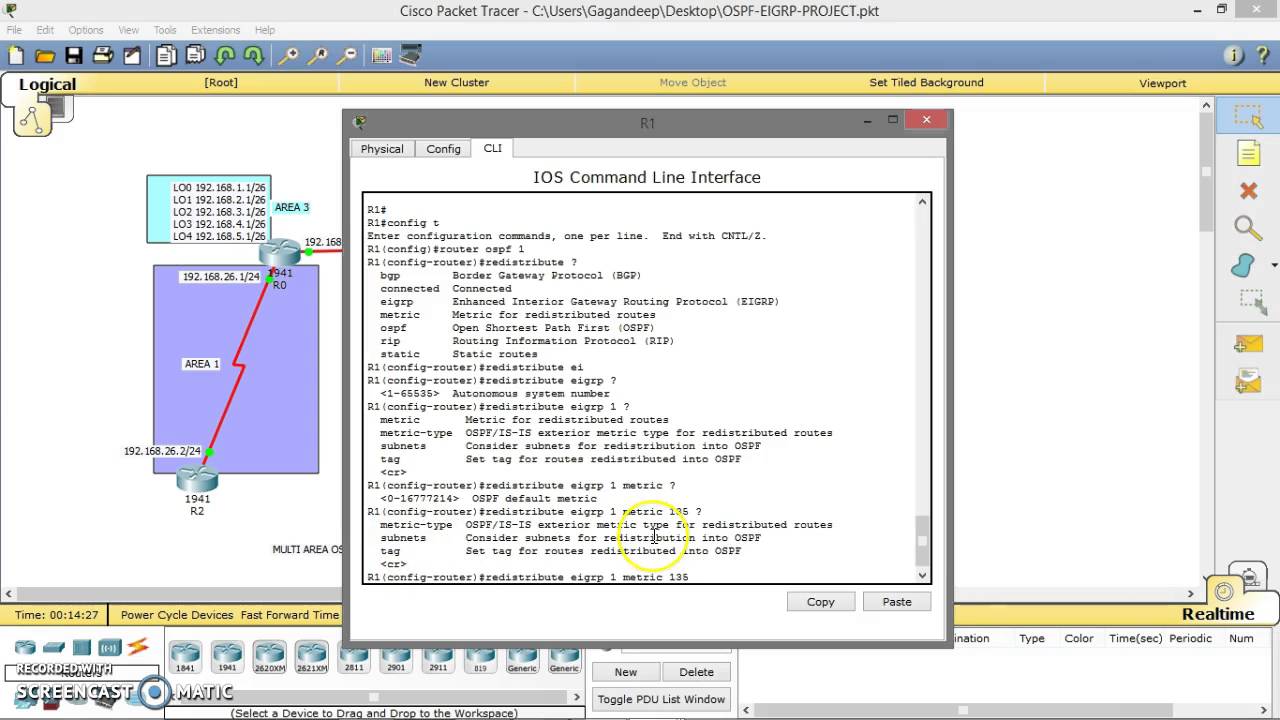The width and height of the screenshot is (1280, 720).
Task: Open a file with the folder icon
Action: 45,56
